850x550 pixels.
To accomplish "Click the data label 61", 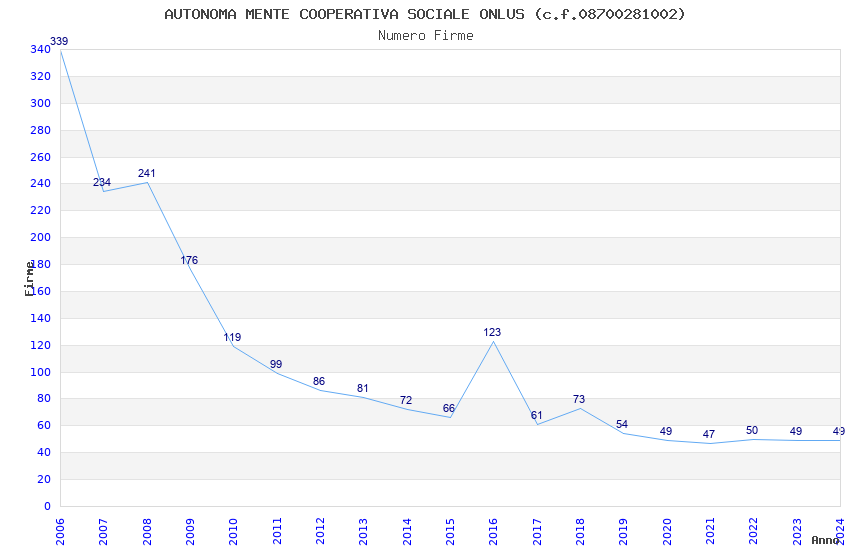I will click(537, 416).
